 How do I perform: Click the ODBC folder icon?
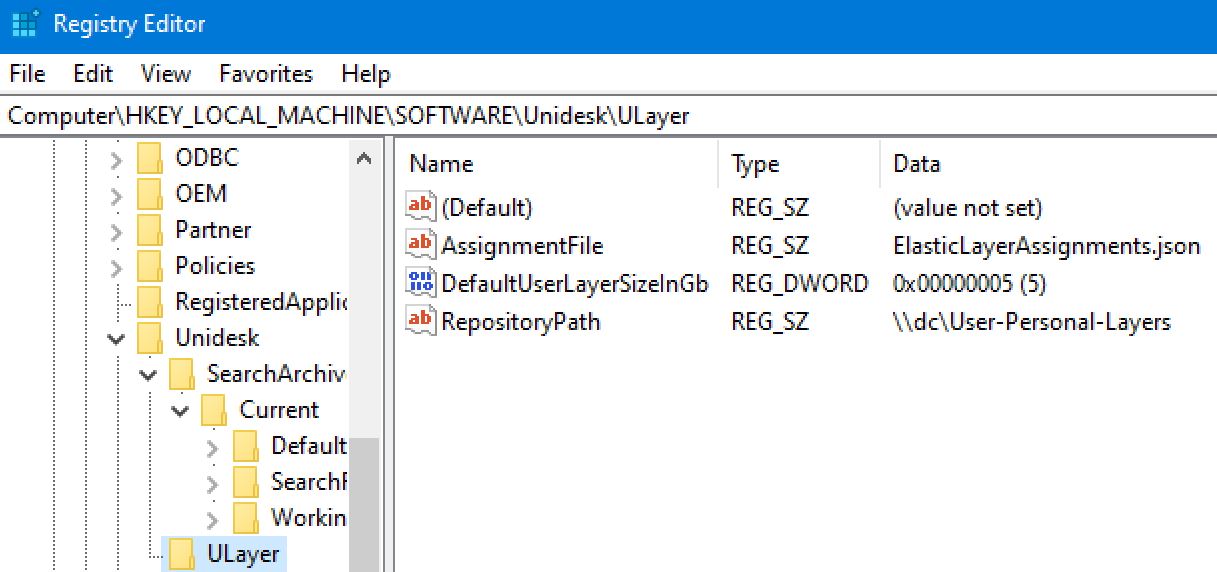(x=149, y=158)
